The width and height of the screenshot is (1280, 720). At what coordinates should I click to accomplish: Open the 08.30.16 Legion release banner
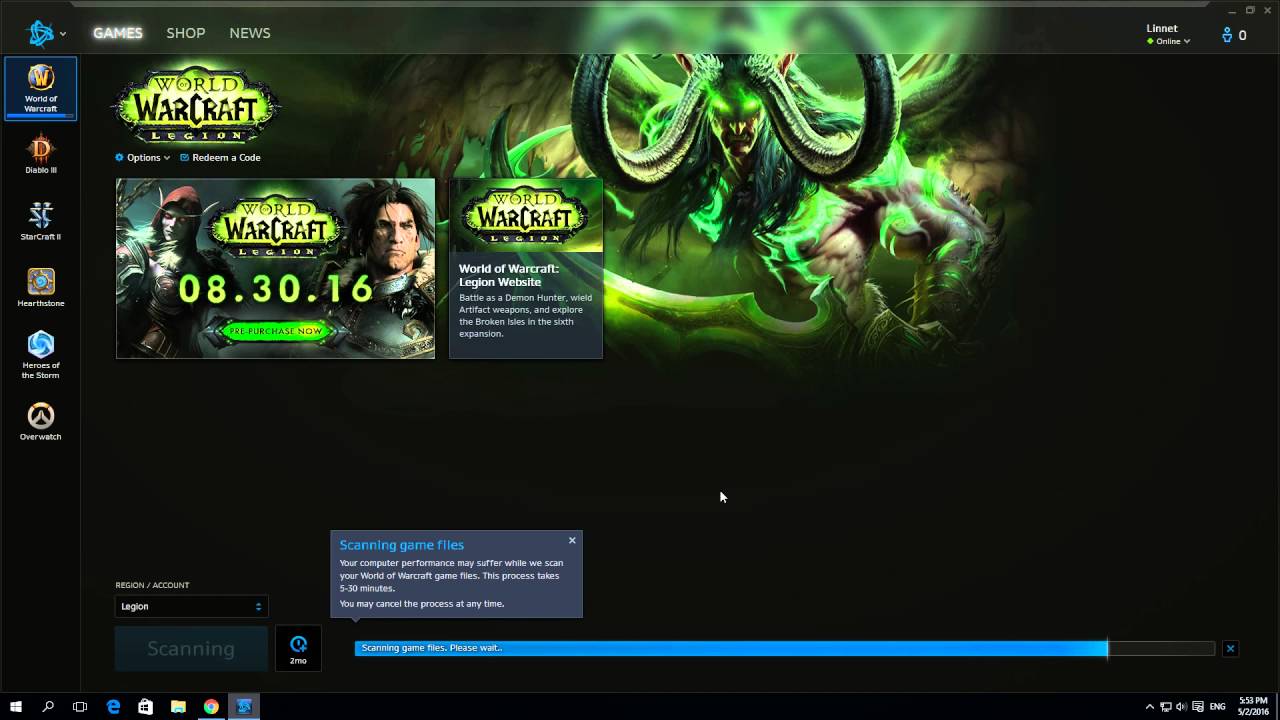(275, 268)
